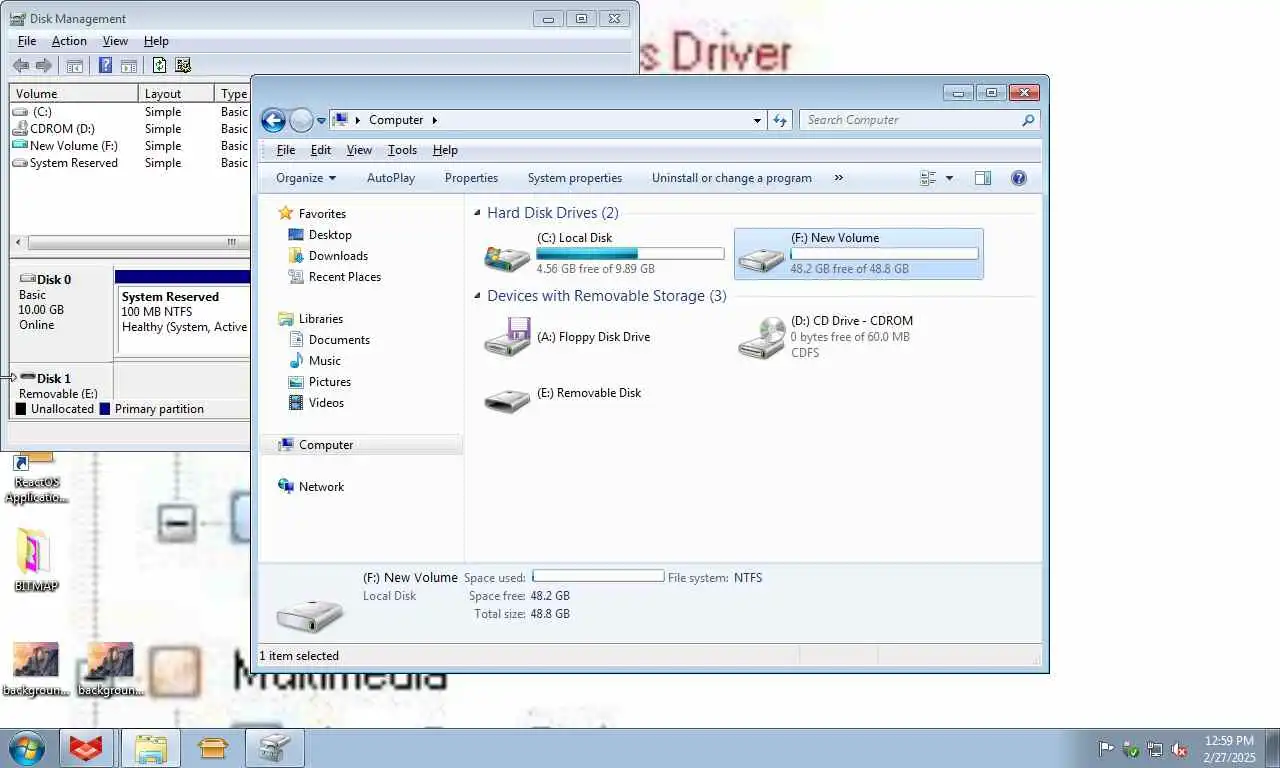
Task: Select the (E:) Removable Disk icon
Action: pyautogui.click(x=507, y=399)
